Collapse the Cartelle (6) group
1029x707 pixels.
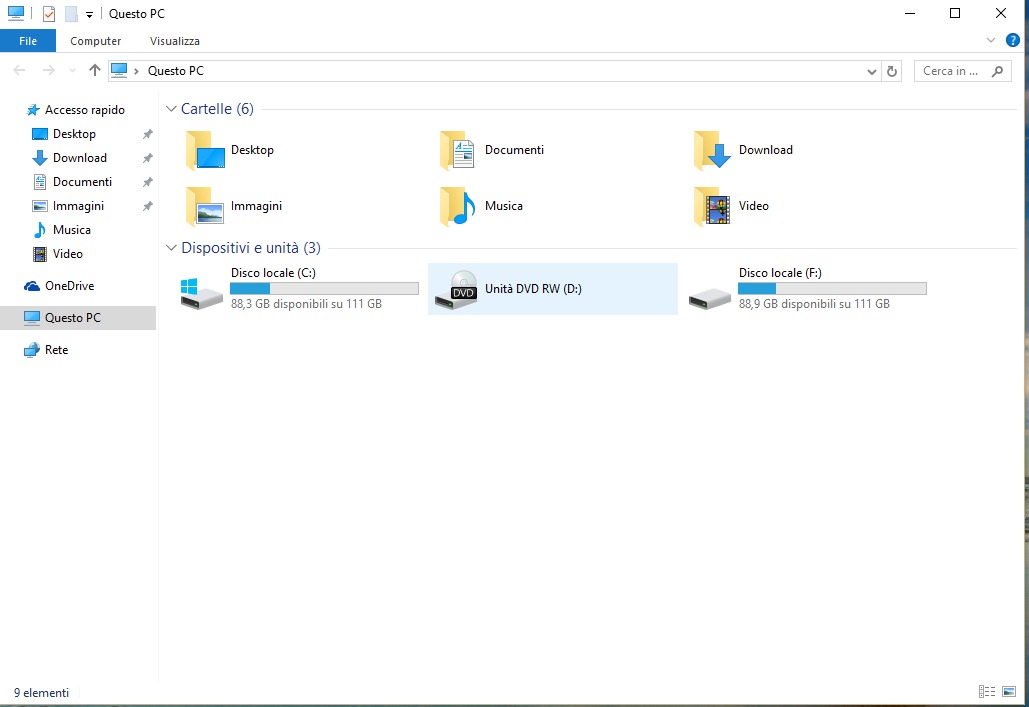coord(171,109)
